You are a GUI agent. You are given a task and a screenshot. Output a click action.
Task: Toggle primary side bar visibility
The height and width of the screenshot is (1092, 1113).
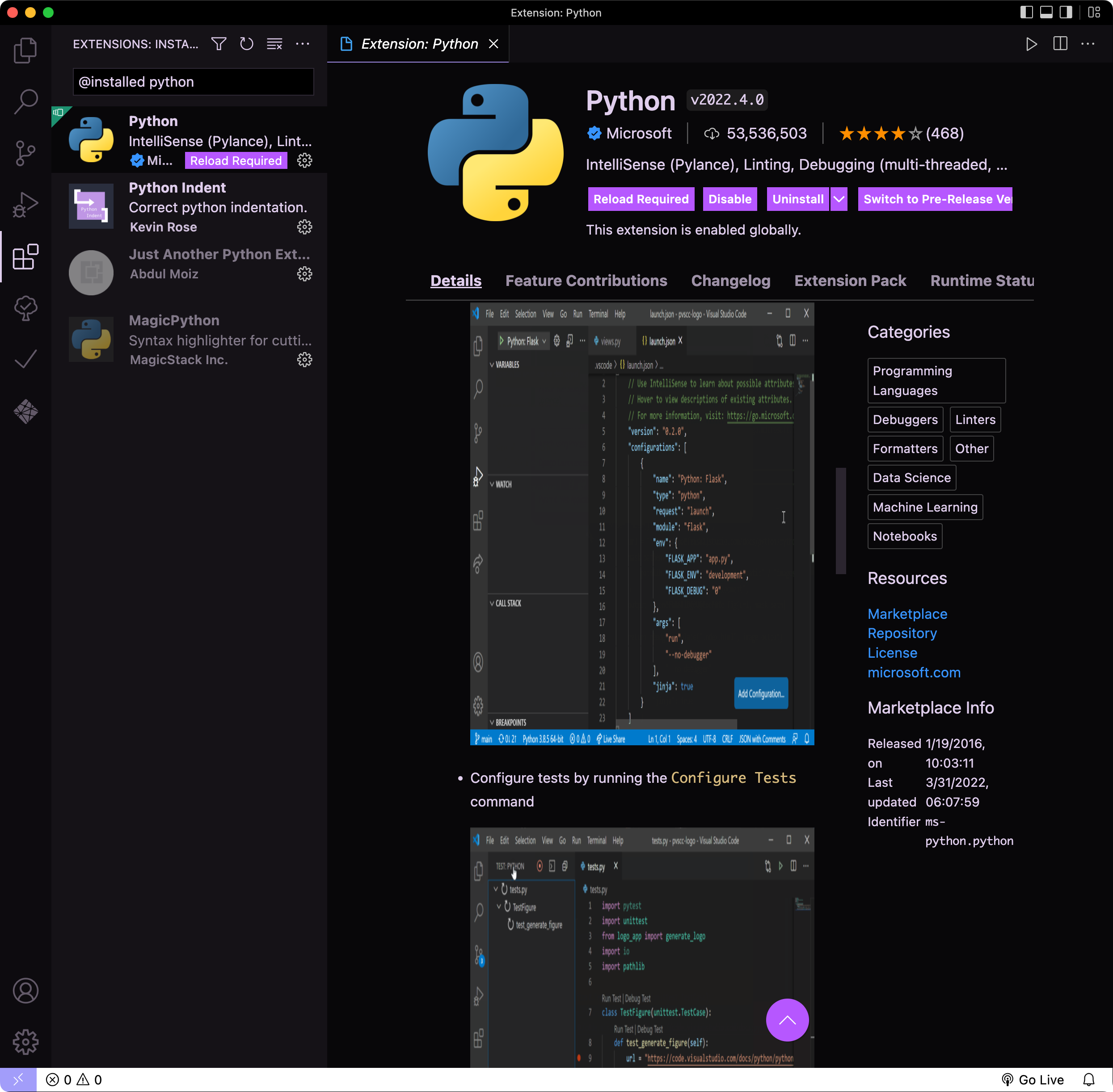coord(1026,13)
